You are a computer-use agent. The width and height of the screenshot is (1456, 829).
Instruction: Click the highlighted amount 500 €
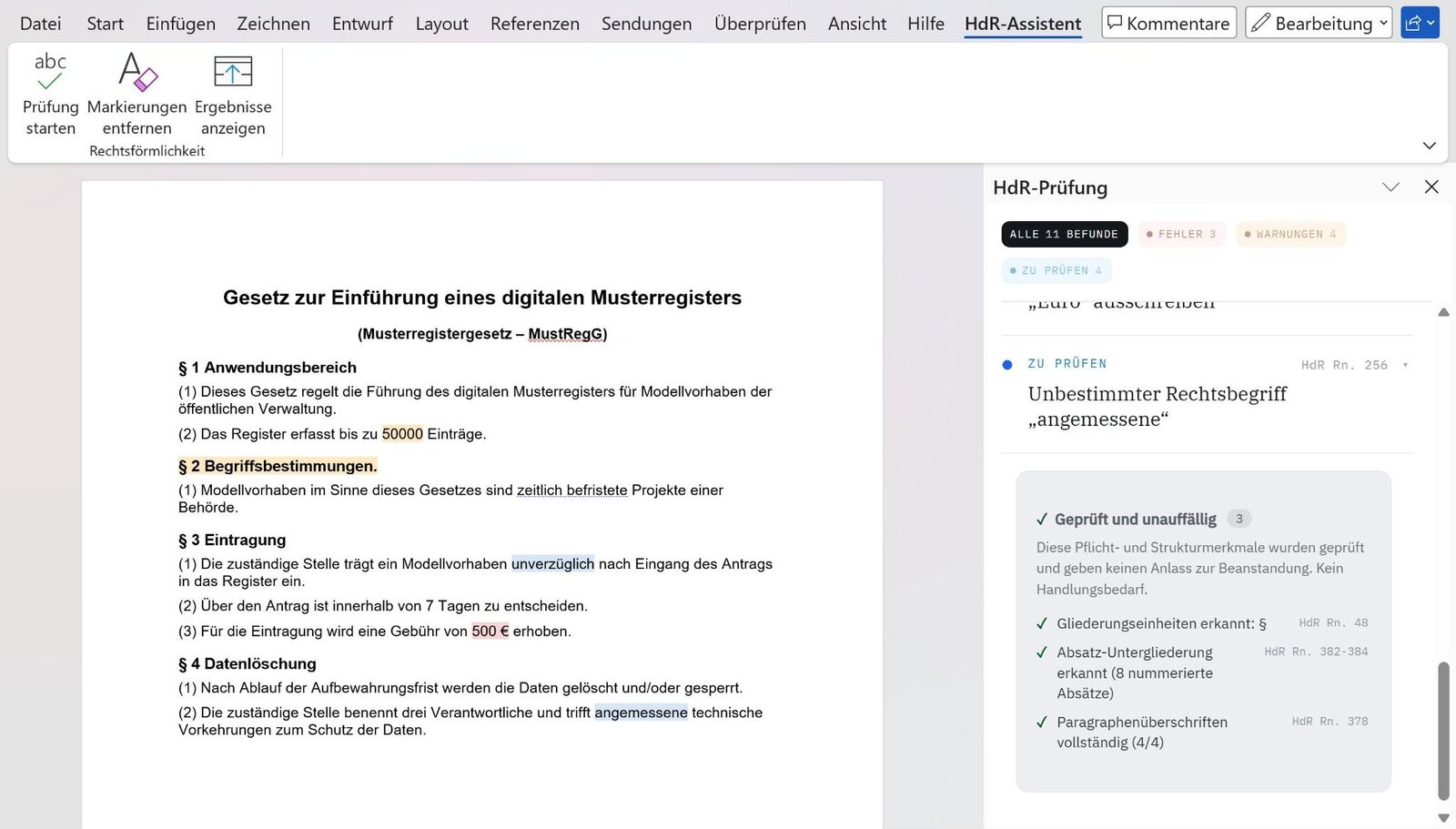click(x=490, y=632)
